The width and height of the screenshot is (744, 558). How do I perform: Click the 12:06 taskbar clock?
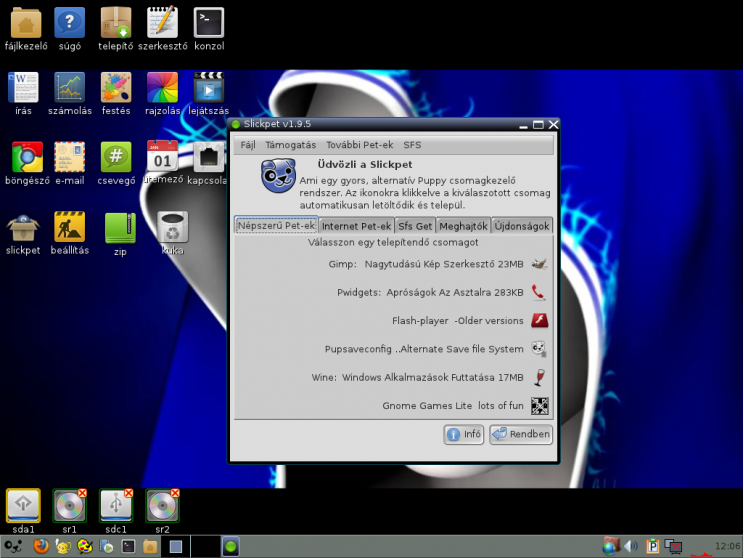tap(727, 546)
